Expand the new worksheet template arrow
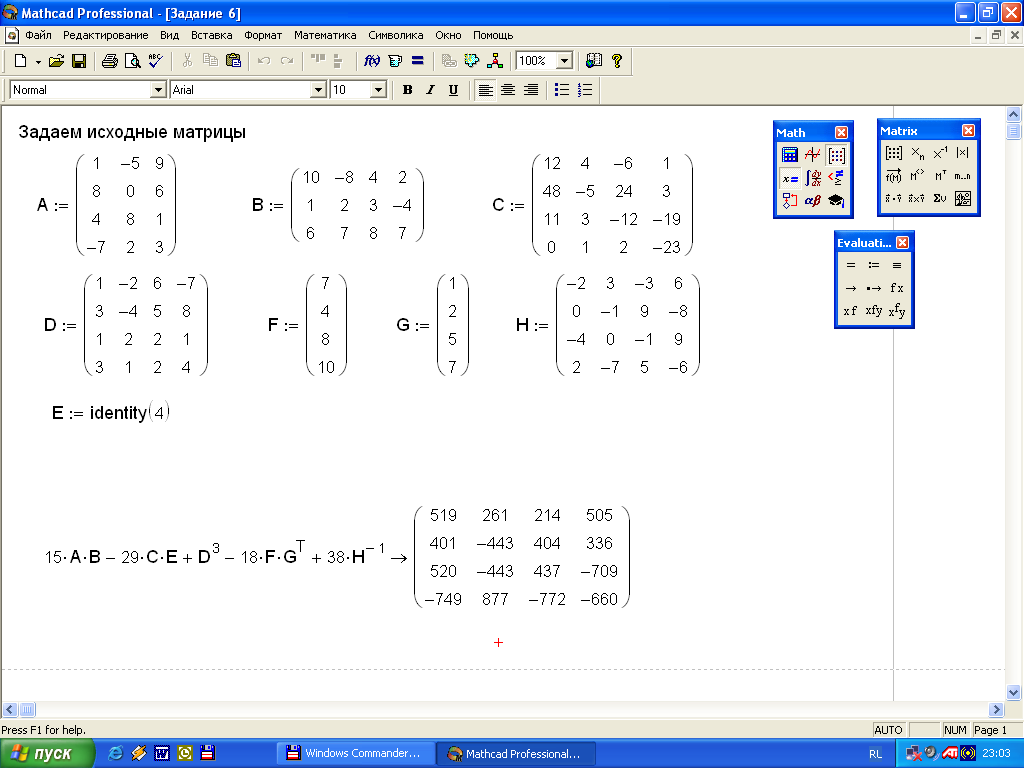Screen dimensions: 1024x768 [38, 61]
